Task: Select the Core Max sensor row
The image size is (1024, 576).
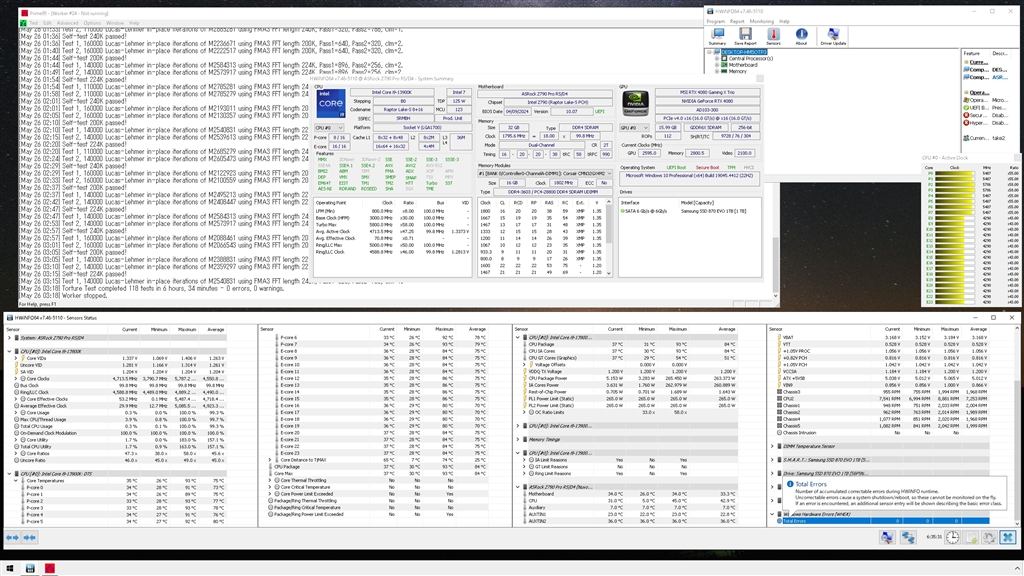Action: pos(378,473)
